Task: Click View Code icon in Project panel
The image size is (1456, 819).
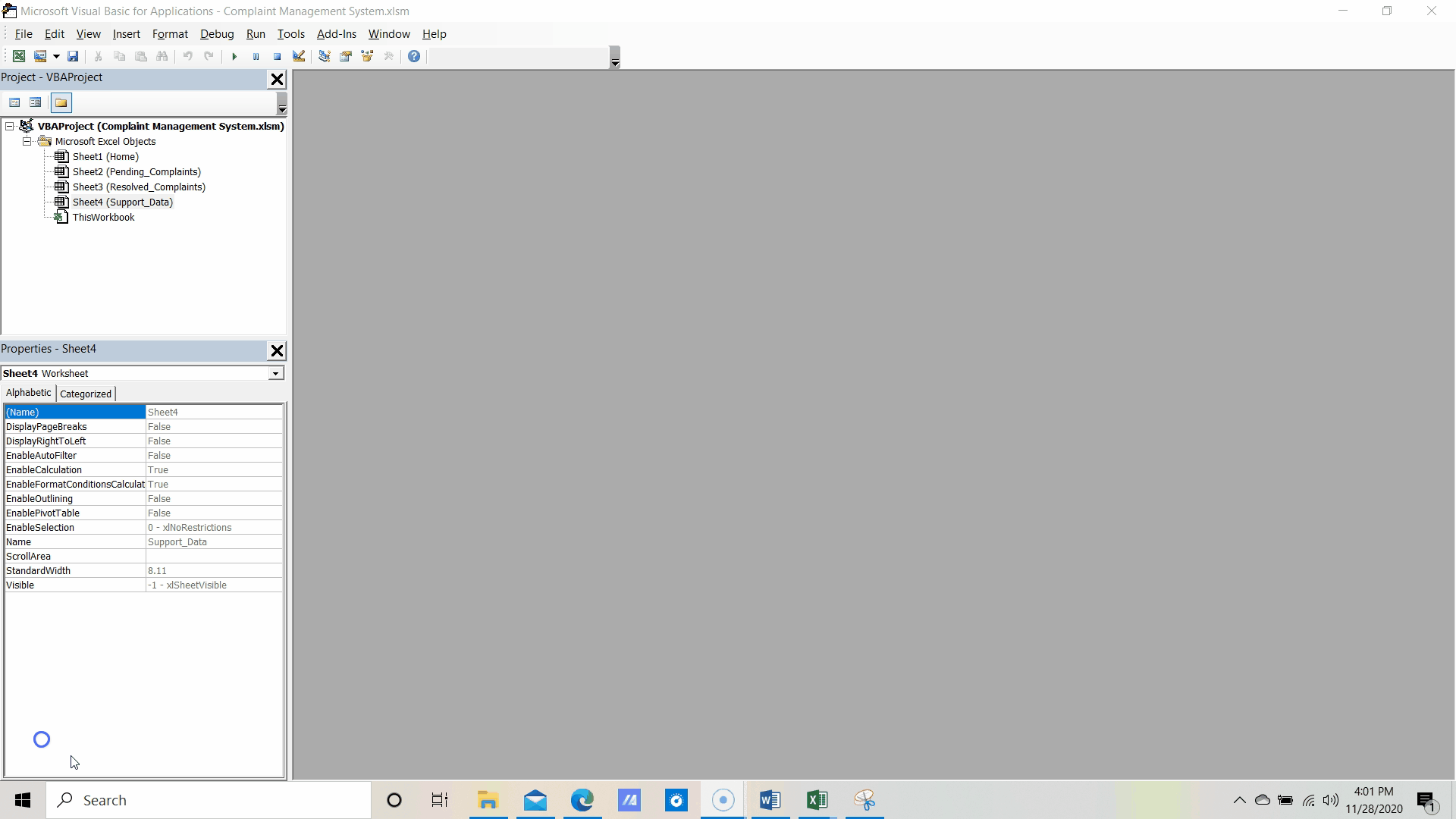Action: coord(14,102)
